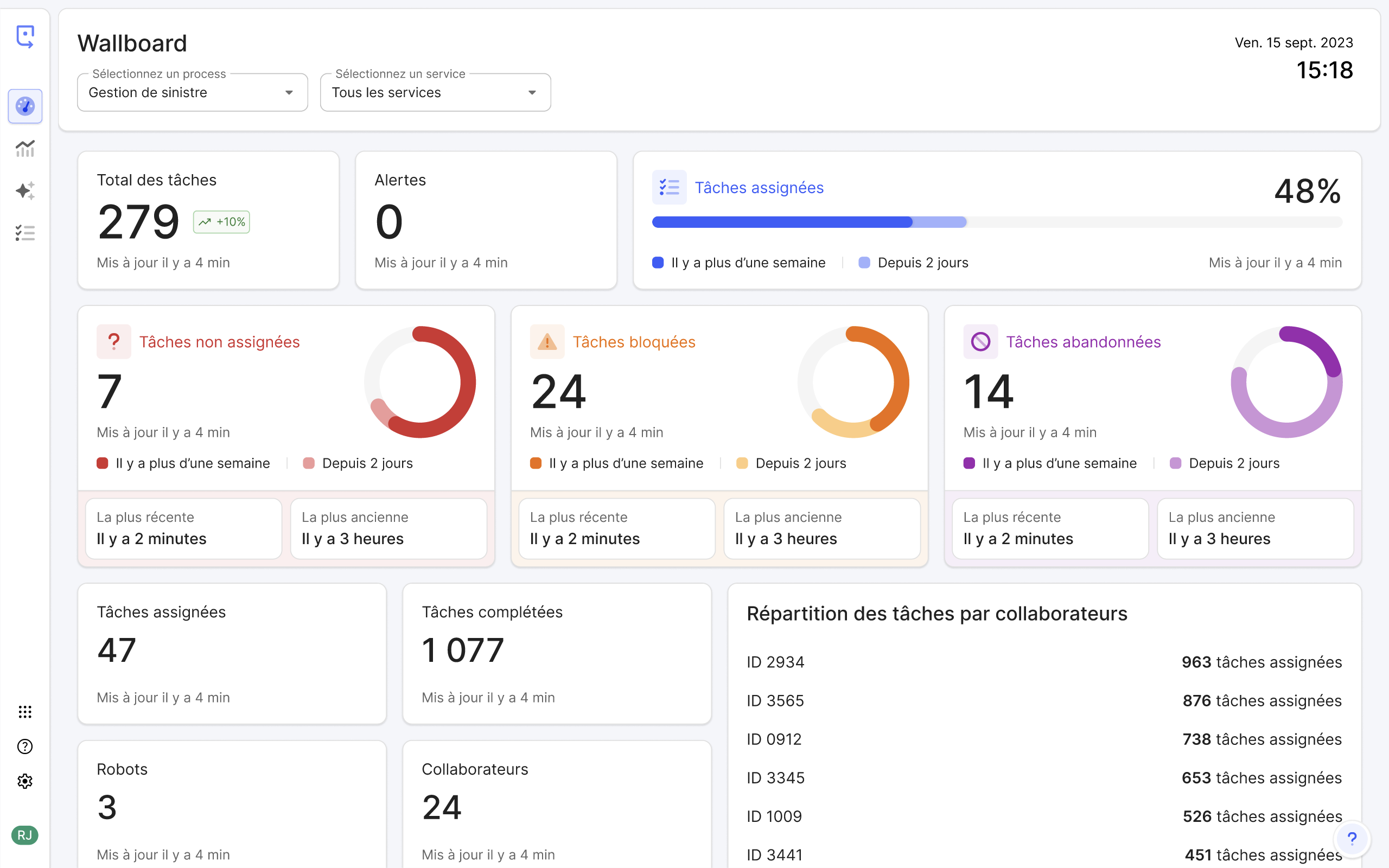Screen dimensions: 1389x868
Task: Click the Tâches abandonnées title
Action: [x=1083, y=342]
